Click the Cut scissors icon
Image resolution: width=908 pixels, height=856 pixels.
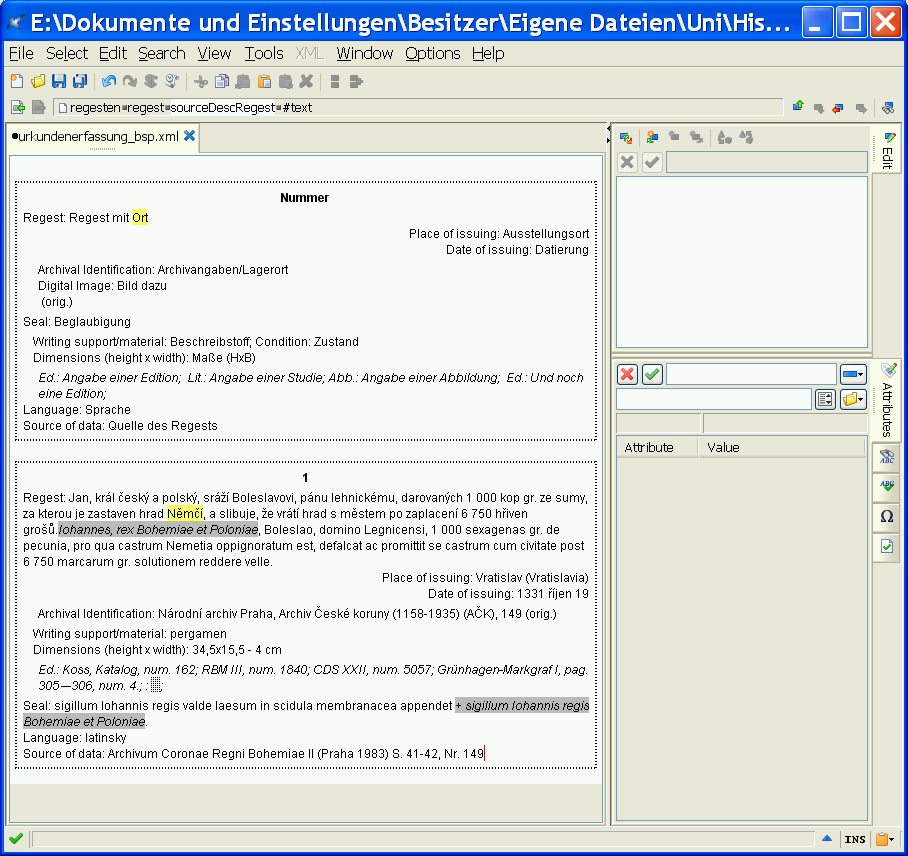tap(201, 82)
